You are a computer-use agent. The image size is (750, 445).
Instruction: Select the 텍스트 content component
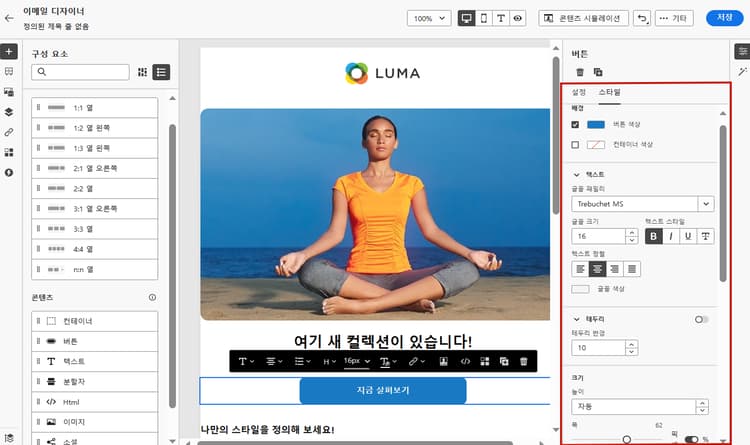[x=95, y=361]
